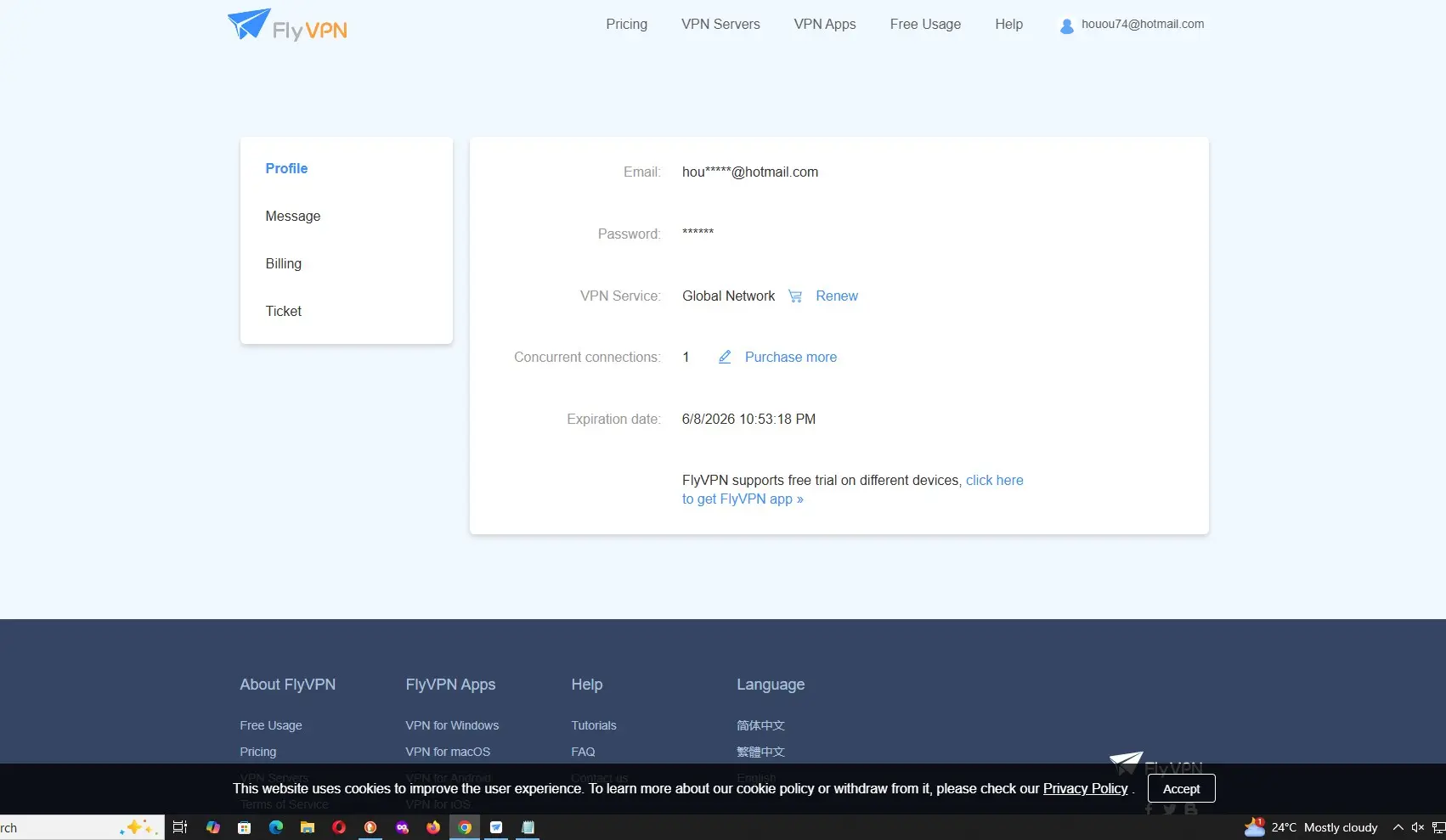1446x840 pixels.
Task: Launch Opera browser from the taskbar
Action: point(339,827)
